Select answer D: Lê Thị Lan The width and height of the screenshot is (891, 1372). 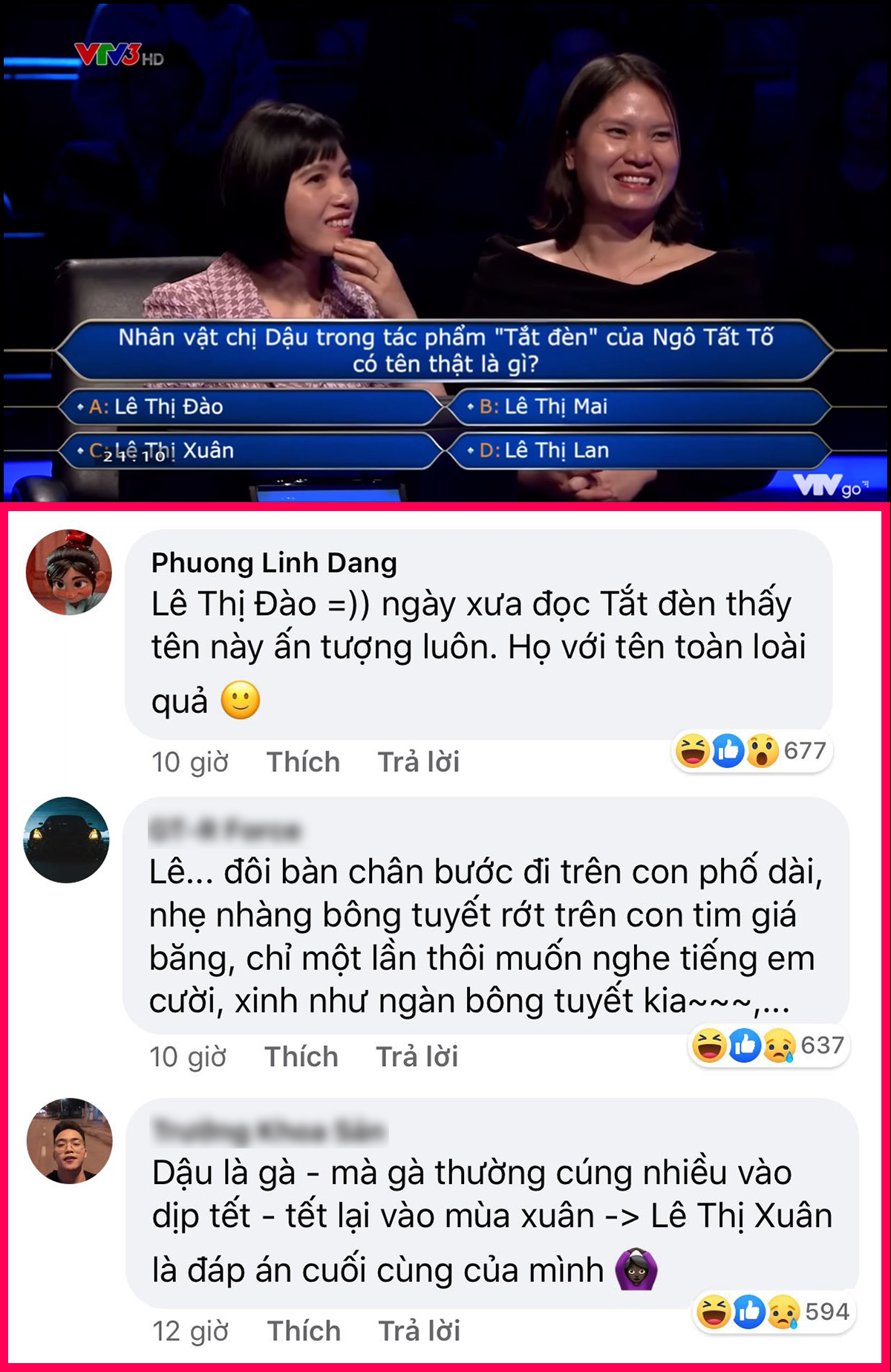tap(639, 451)
